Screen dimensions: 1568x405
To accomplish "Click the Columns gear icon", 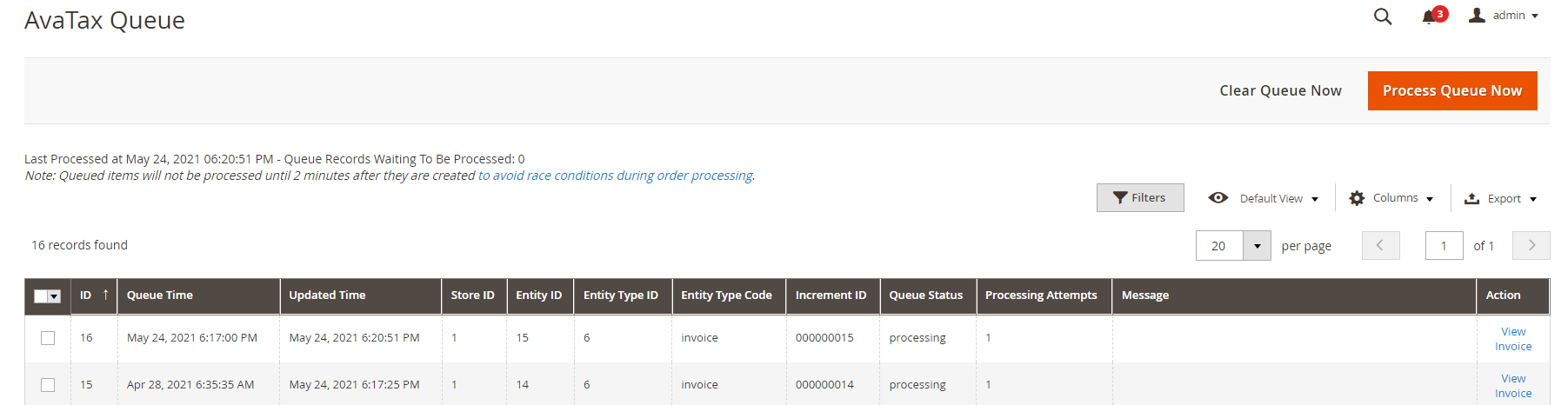I will tap(1357, 198).
